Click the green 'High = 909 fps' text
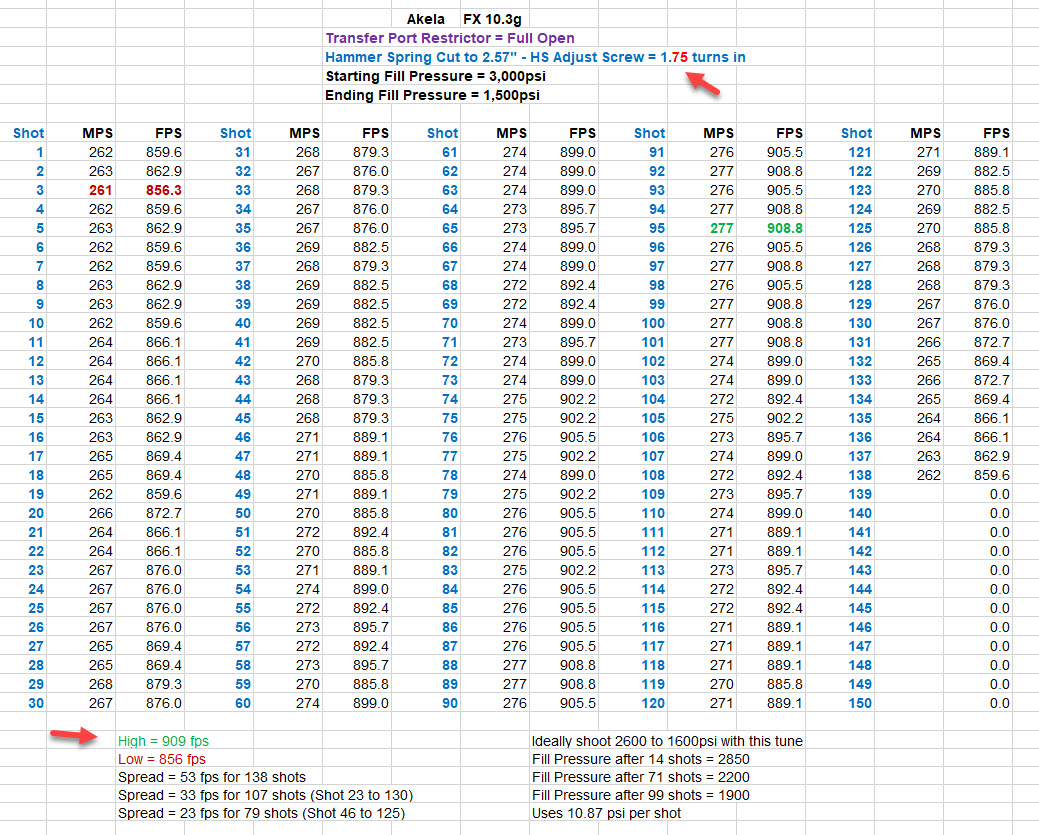 163,741
